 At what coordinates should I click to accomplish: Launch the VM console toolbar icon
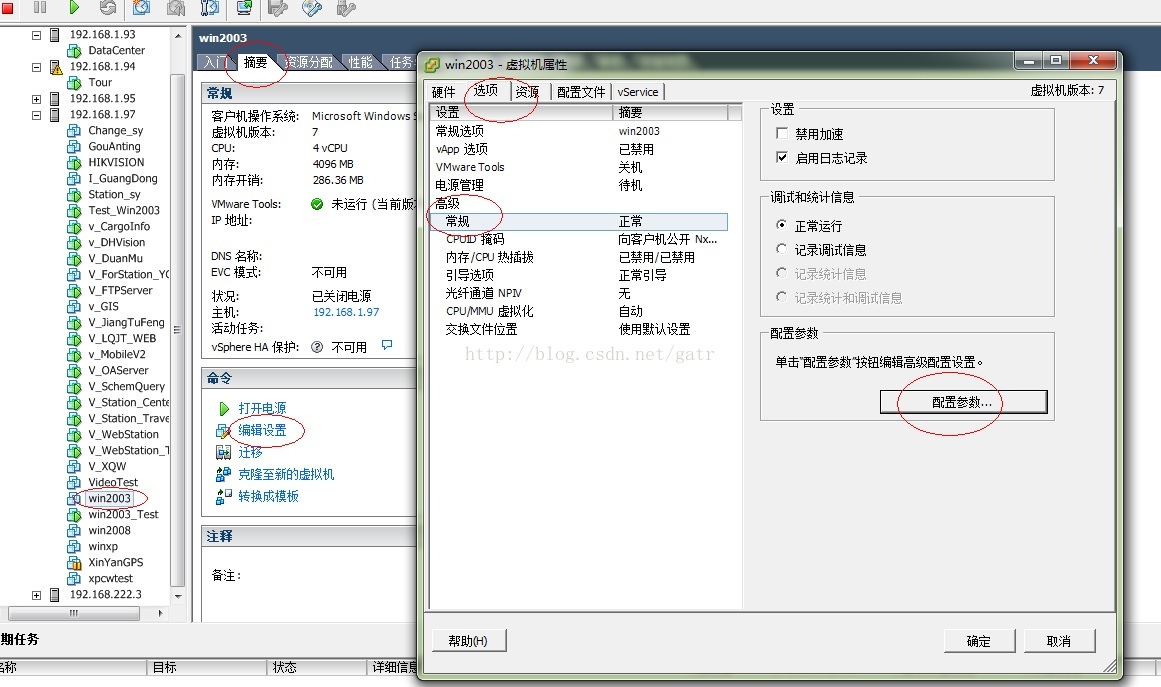(x=244, y=7)
